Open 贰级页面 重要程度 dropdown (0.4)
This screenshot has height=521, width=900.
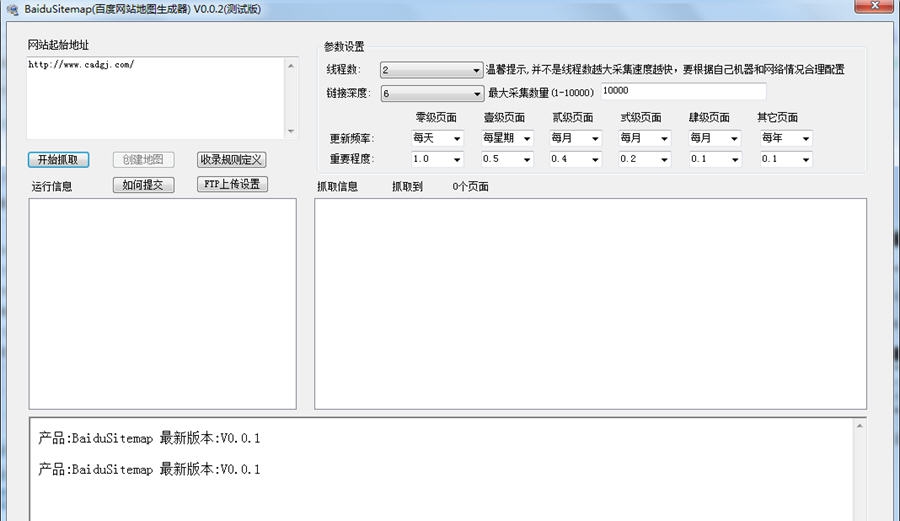575,159
